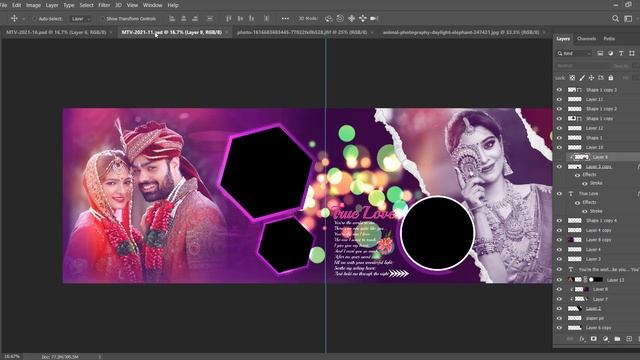This screenshot has width=640, height=360.
Task: Click the align right edges icon
Action: pyautogui.click(x=195, y=18)
